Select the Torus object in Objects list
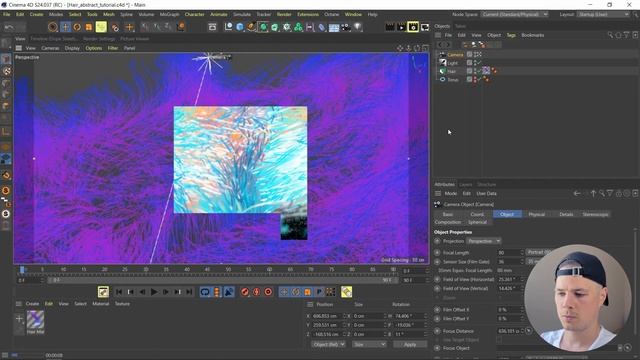 [453, 80]
